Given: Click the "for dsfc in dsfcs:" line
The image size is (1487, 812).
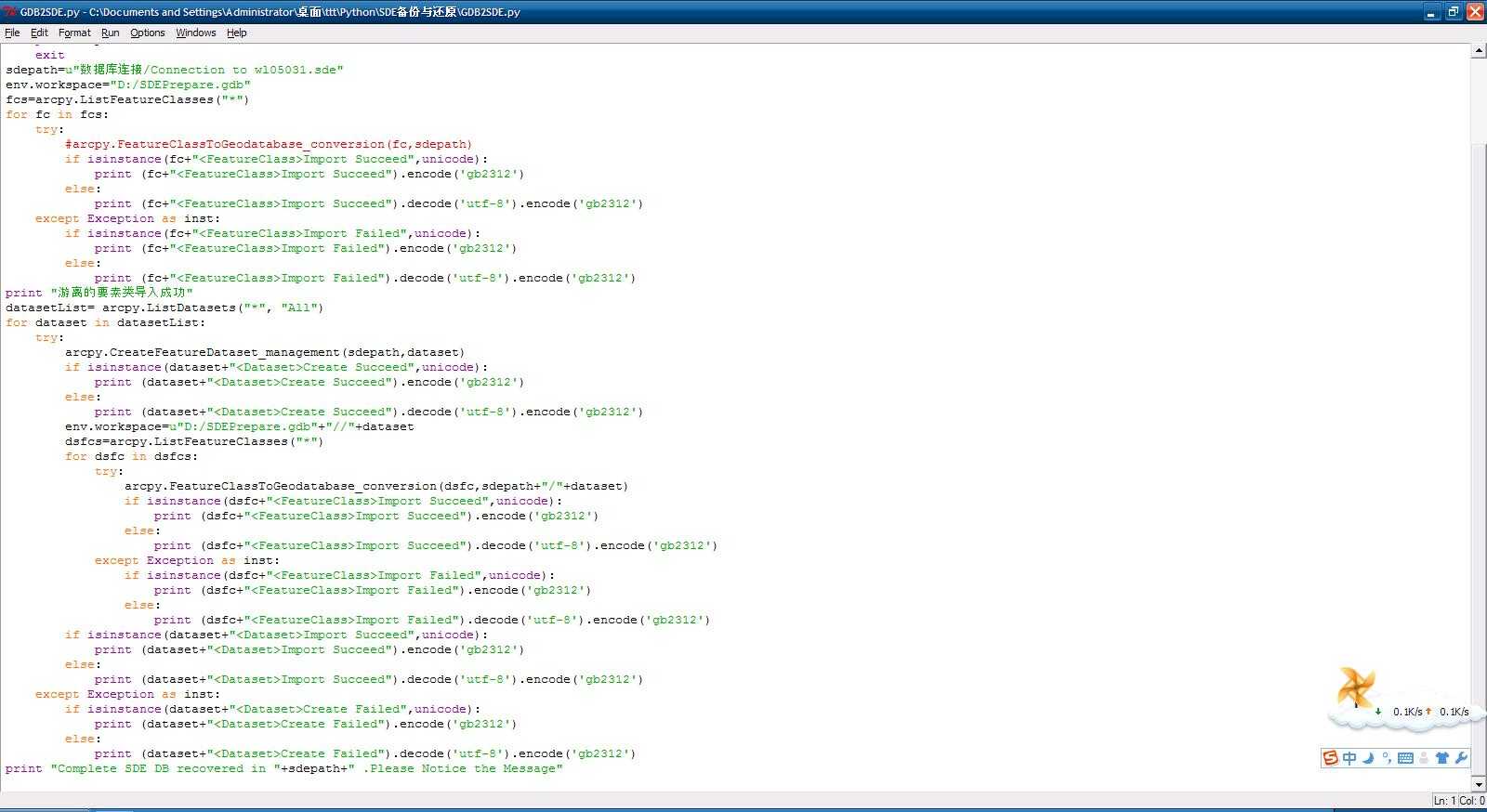Looking at the screenshot, I should 131,456.
